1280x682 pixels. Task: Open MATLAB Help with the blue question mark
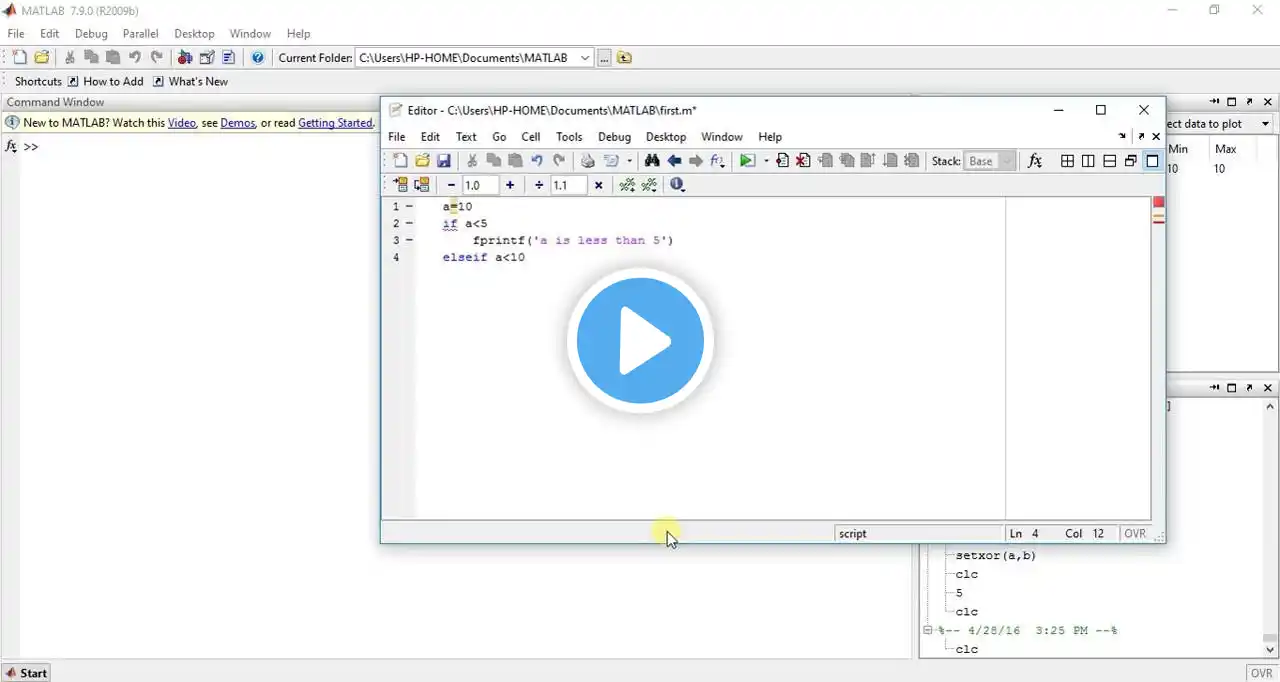(x=257, y=58)
